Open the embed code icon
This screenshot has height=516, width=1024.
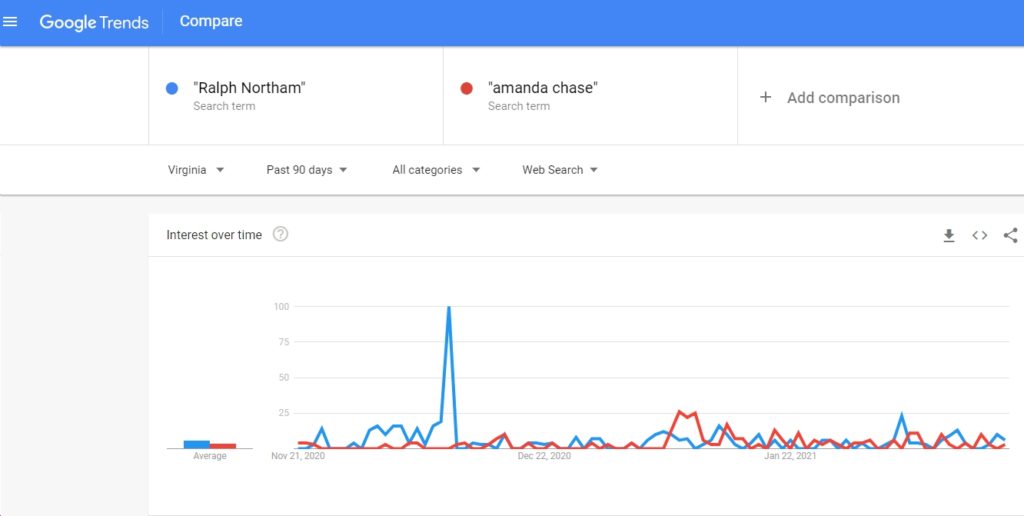coord(979,236)
